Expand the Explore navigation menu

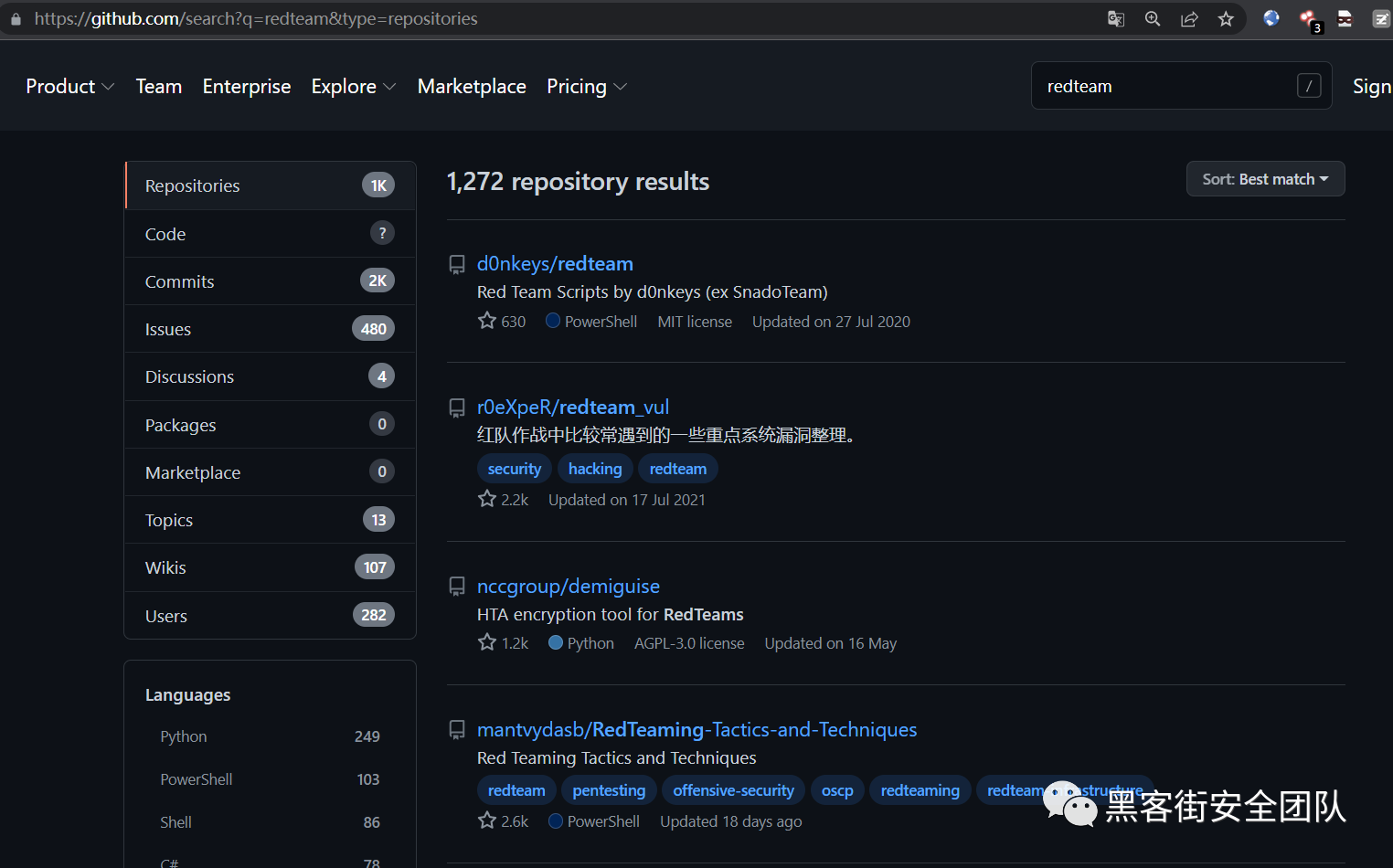[x=354, y=86]
